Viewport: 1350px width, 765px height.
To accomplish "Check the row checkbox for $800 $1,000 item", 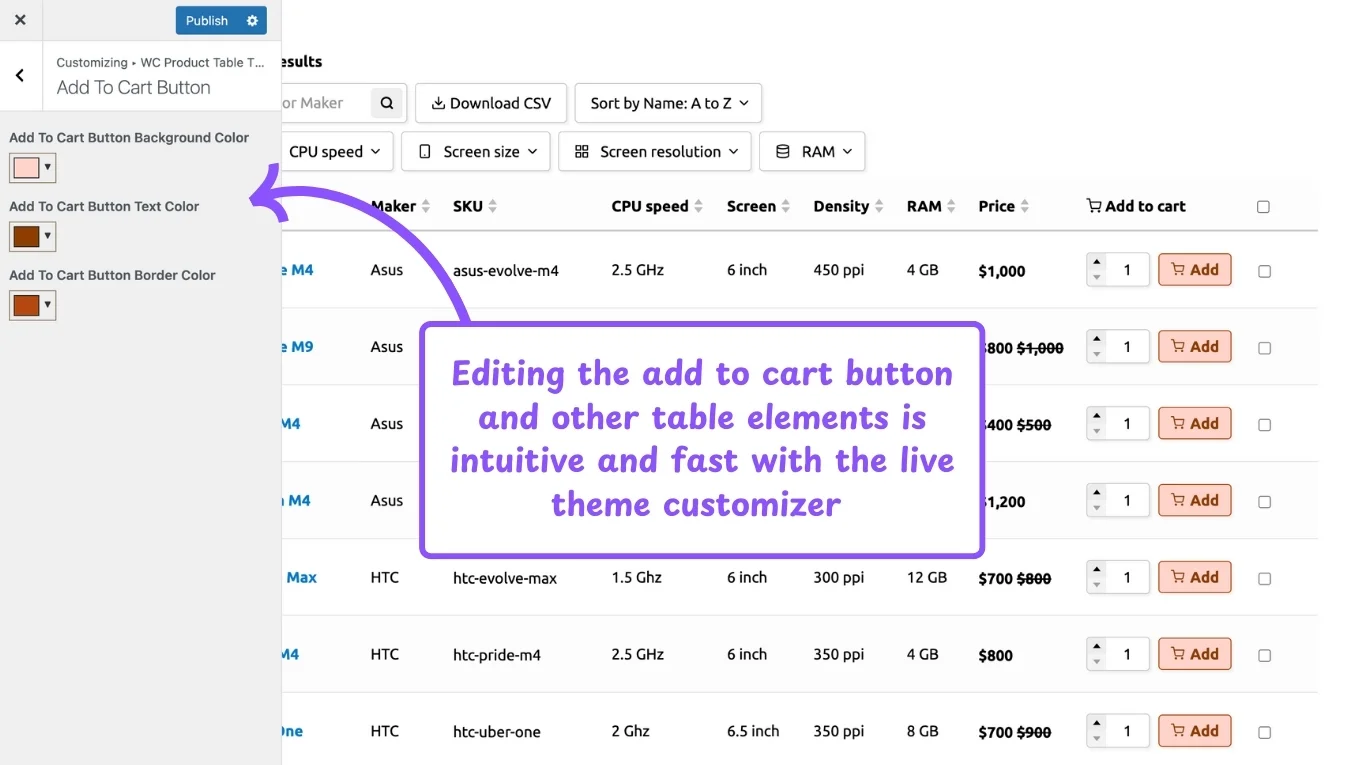I will [x=1264, y=348].
